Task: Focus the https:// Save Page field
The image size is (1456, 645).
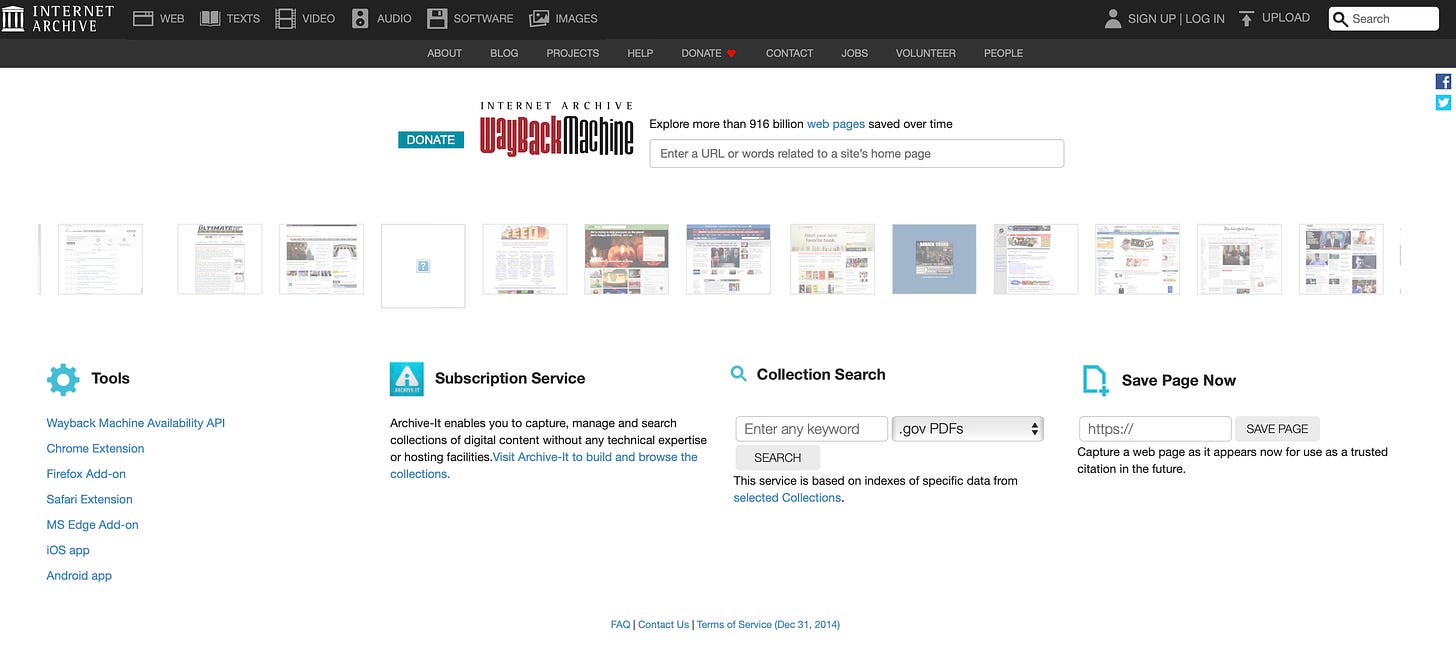Action: (1155, 429)
